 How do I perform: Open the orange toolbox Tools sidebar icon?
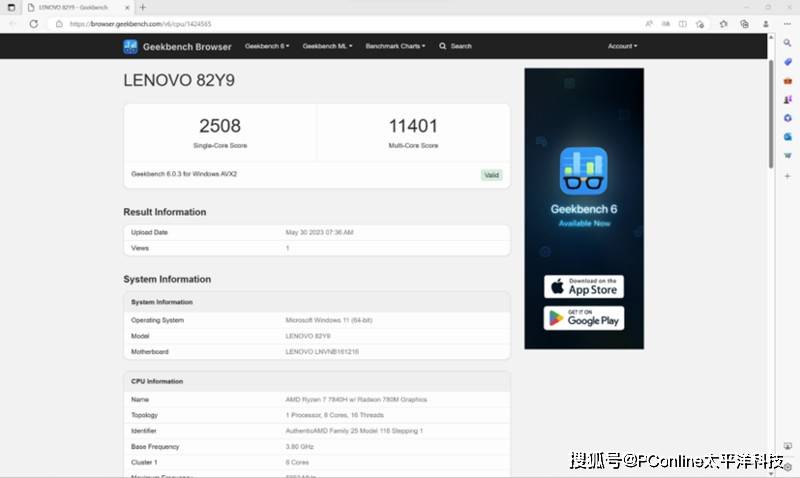tap(788, 81)
